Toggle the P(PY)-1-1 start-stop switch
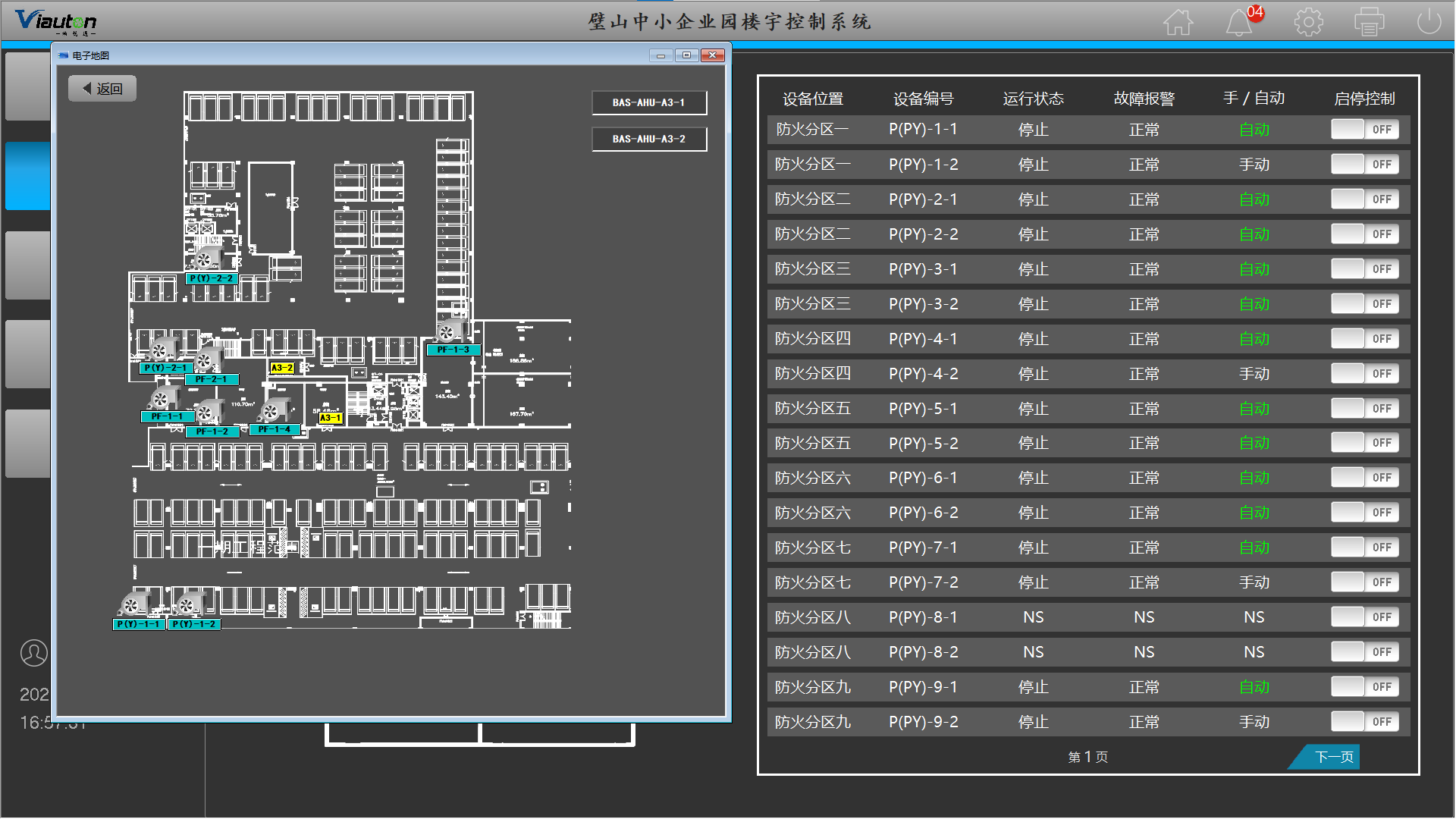Viewport: 1456px width, 819px height. [x=1364, y=130]
